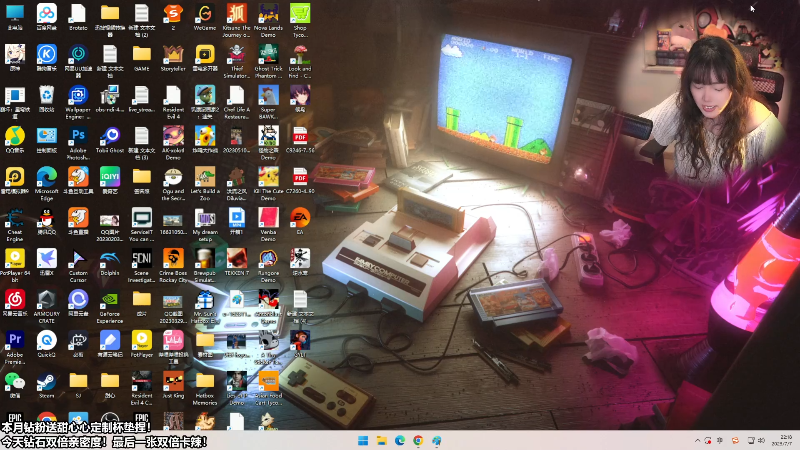Viewport: 800px width, 450px height.
Task: Open Hatbox Memories folder
Action: 205,388
